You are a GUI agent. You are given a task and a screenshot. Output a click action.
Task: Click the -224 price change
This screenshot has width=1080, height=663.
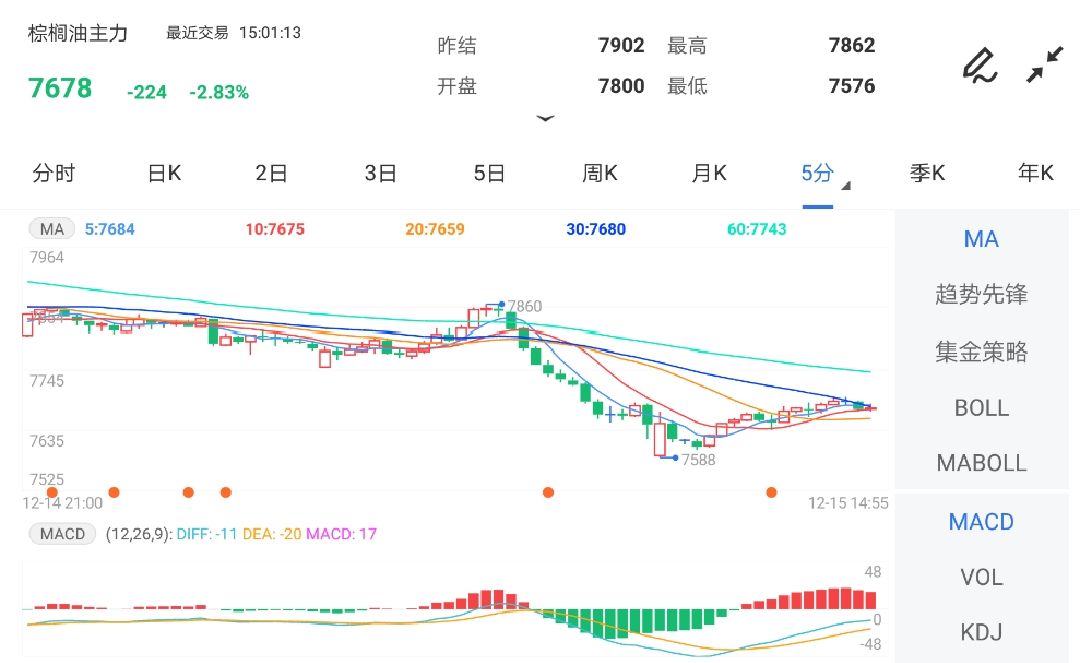coord(147,92)
